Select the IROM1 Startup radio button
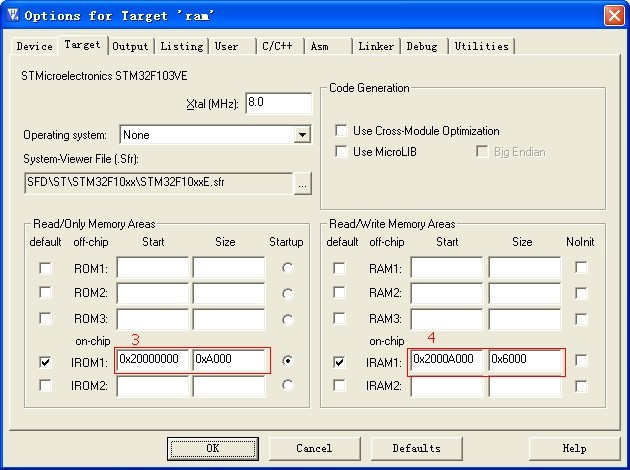The image size is (630, 470). [x=288, y=361]
